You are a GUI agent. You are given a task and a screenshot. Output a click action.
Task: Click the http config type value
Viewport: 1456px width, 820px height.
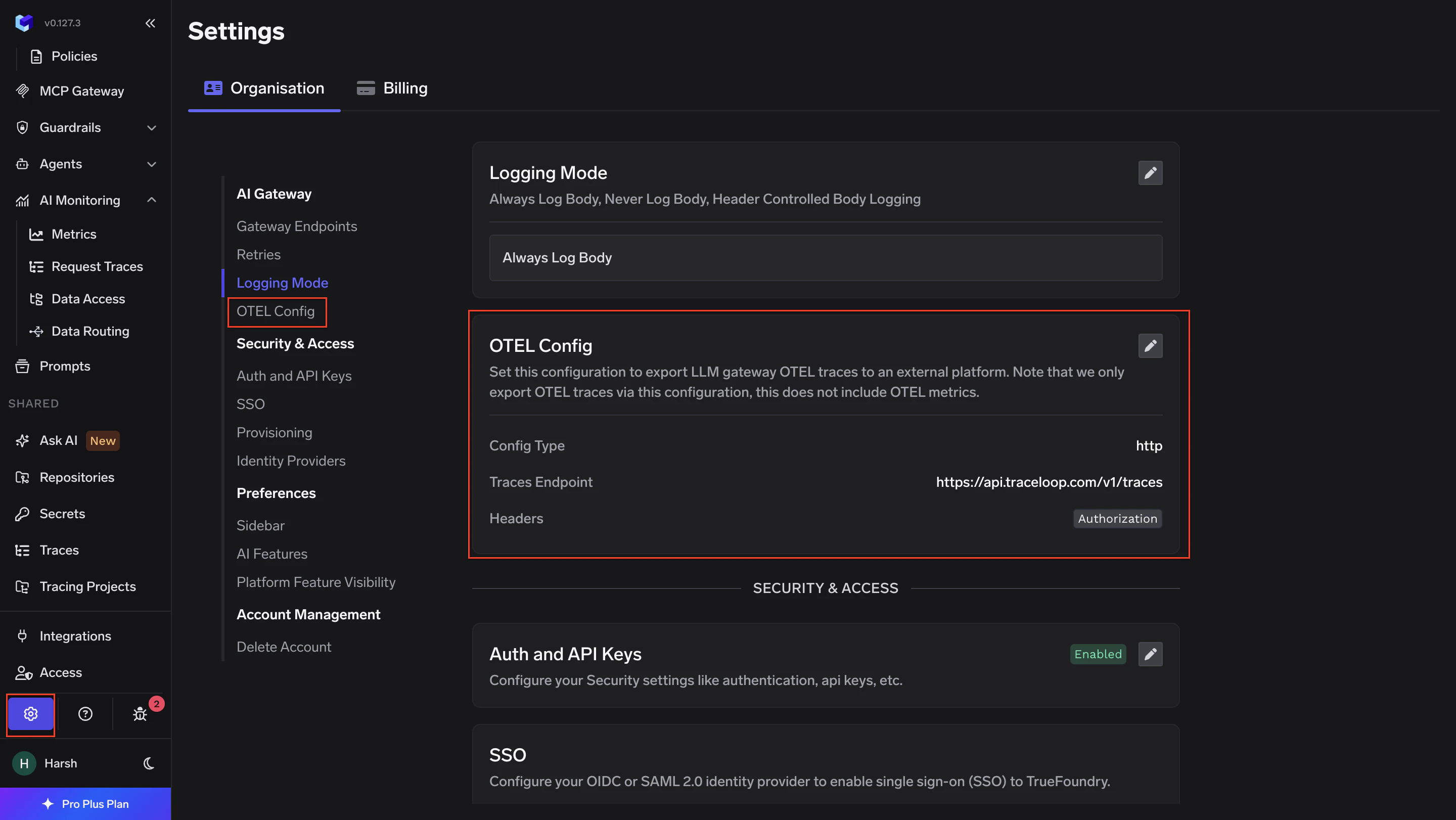(1149, 446)
